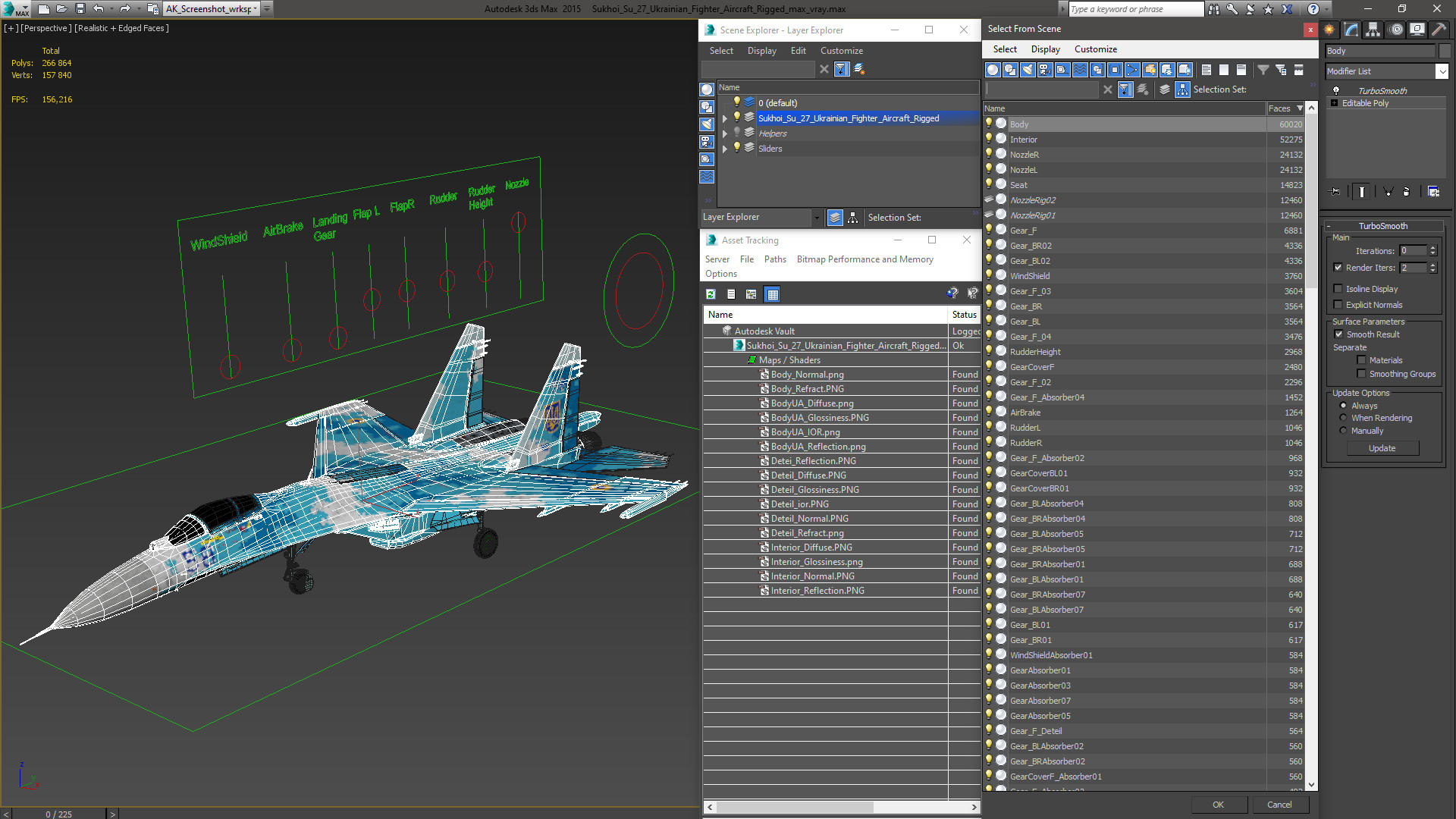Screen dimensions: 1456x819
Task: Click Configure Modifier Sets icon
Action: (x=1433, y=192)
